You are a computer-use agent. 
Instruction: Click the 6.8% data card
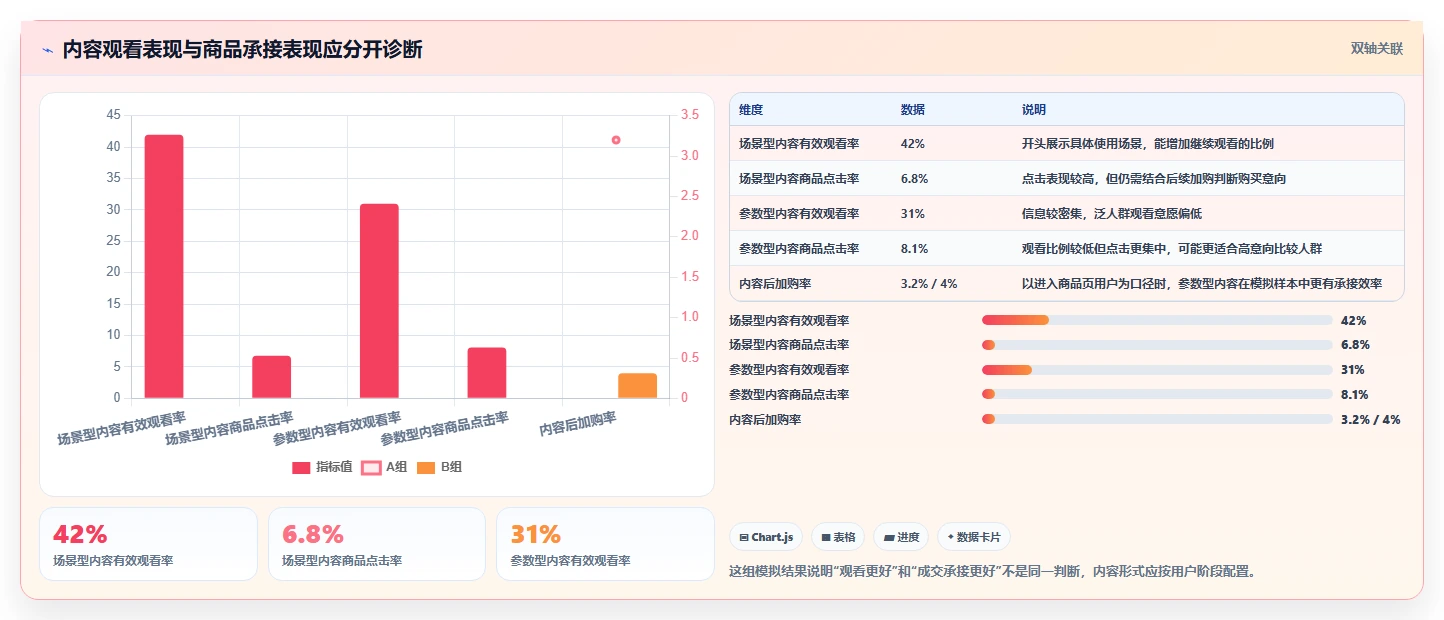click(x=376, y=544)
